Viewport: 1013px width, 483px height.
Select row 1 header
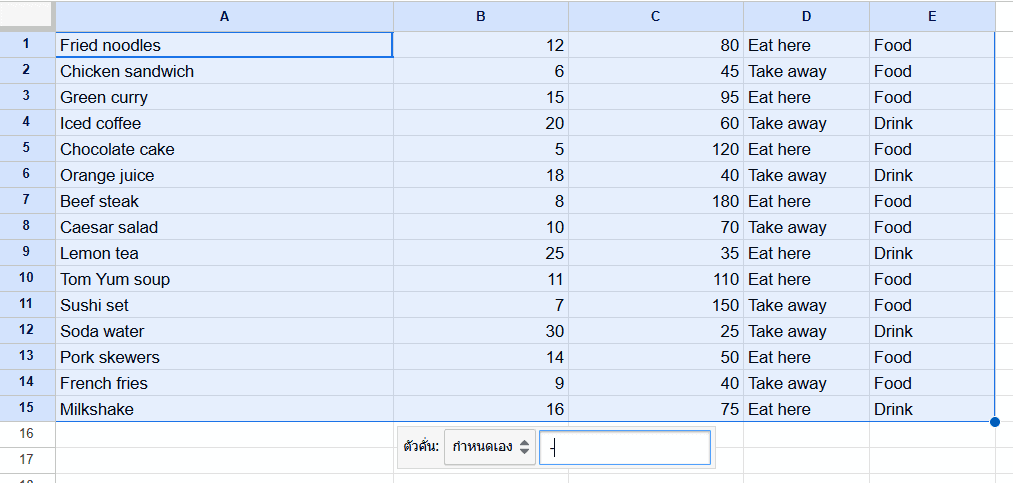coord(27,45)
